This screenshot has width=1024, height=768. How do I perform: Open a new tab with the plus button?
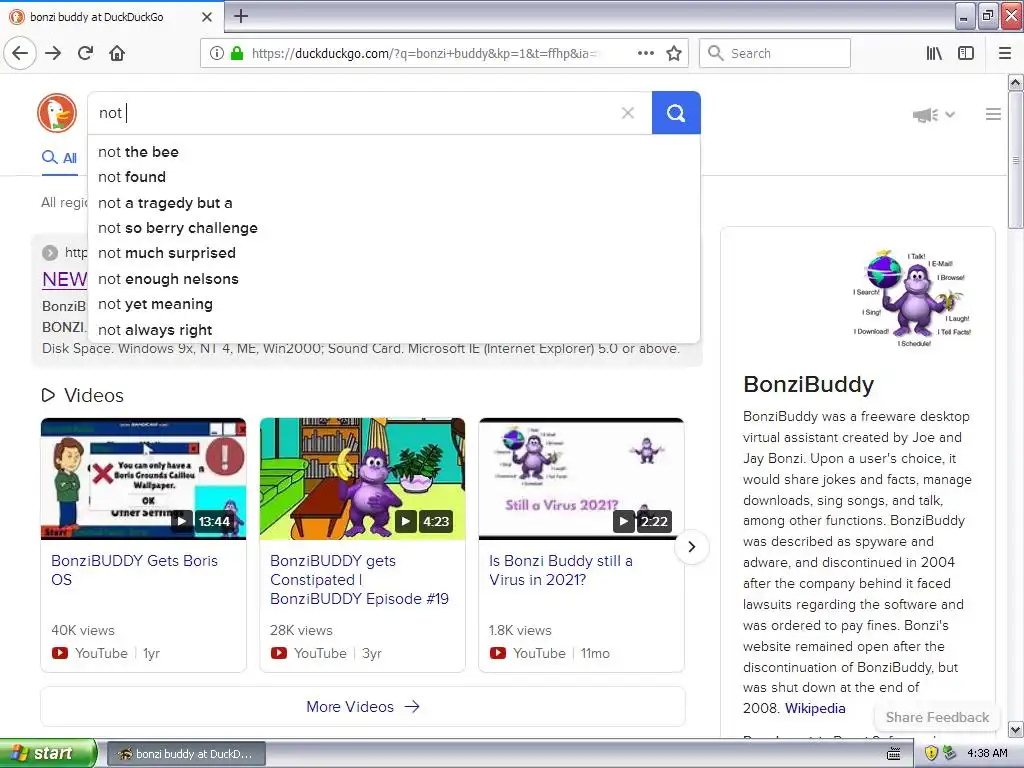click(241, 16)
